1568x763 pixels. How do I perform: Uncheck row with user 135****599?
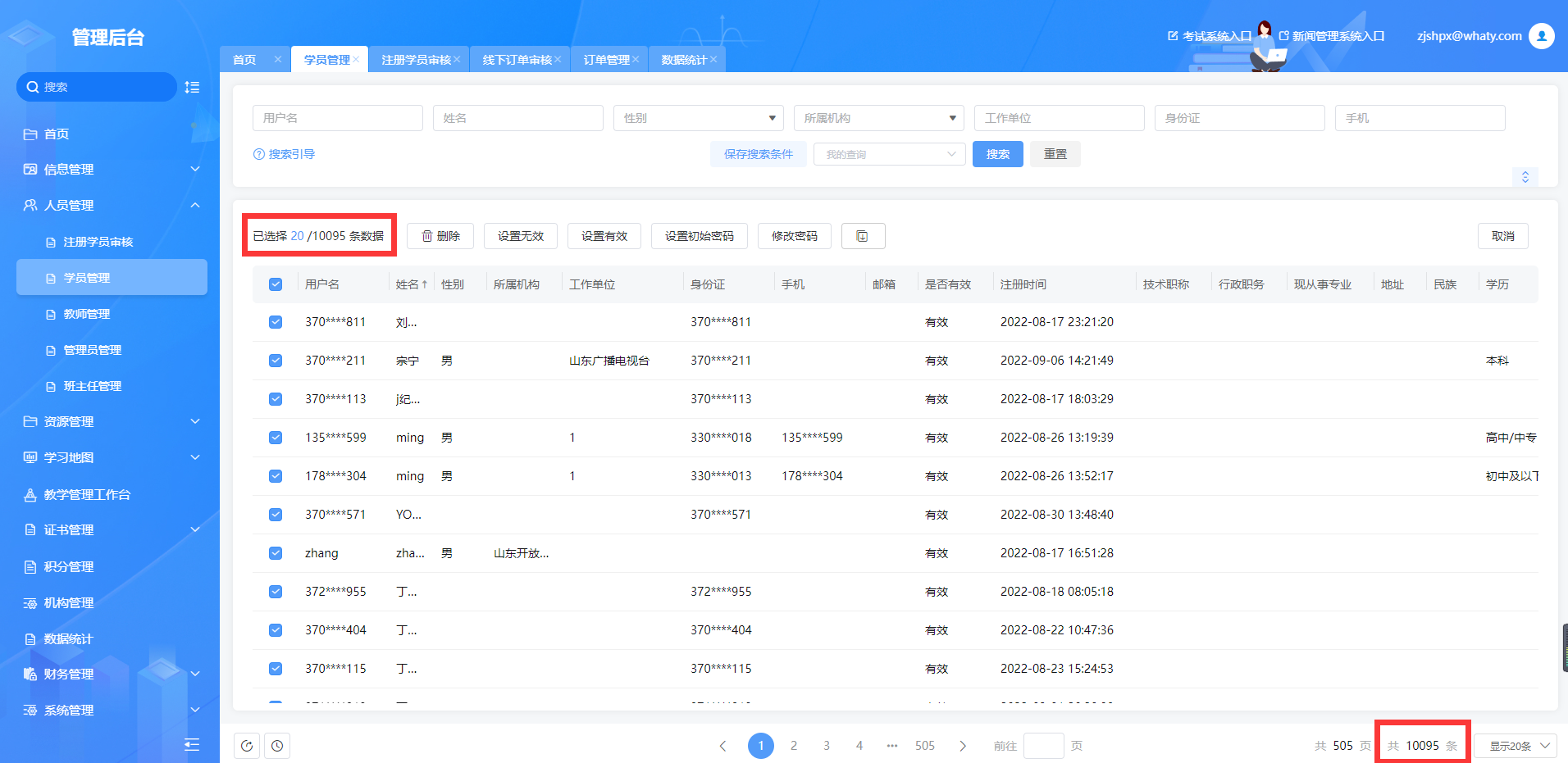pyautogui.click(x=276, y=438)
